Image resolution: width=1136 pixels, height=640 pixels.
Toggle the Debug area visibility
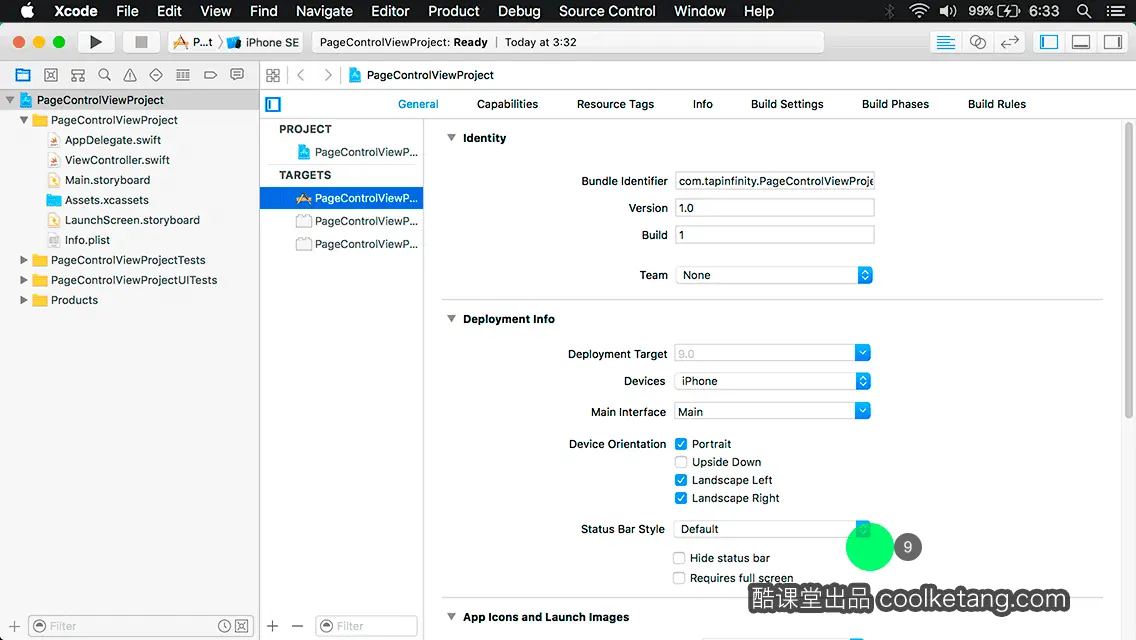click(1081, 42)
